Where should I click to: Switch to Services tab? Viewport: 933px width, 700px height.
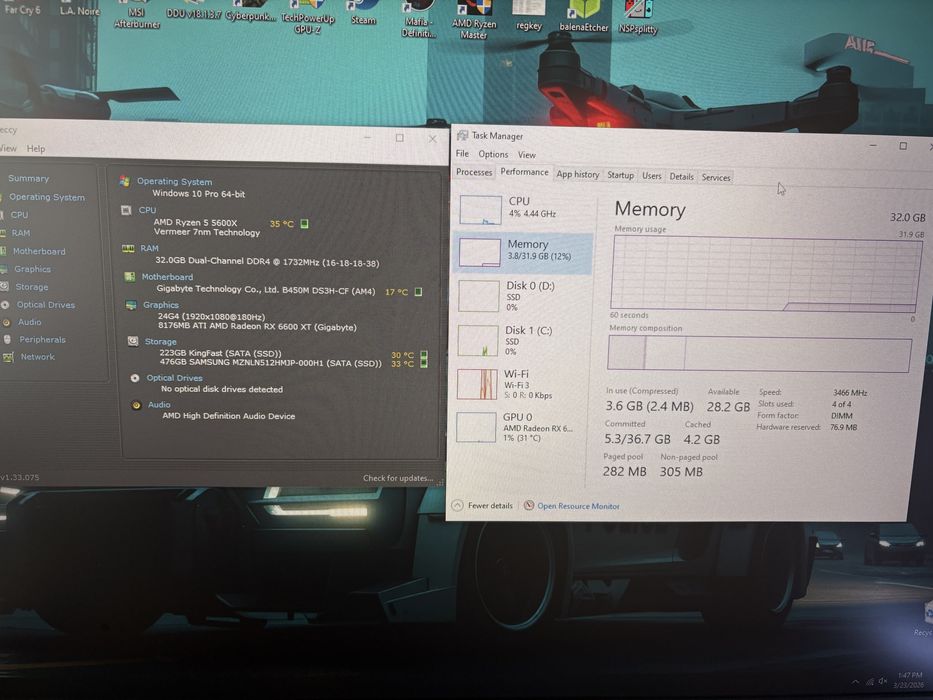(x=716, y=177)
